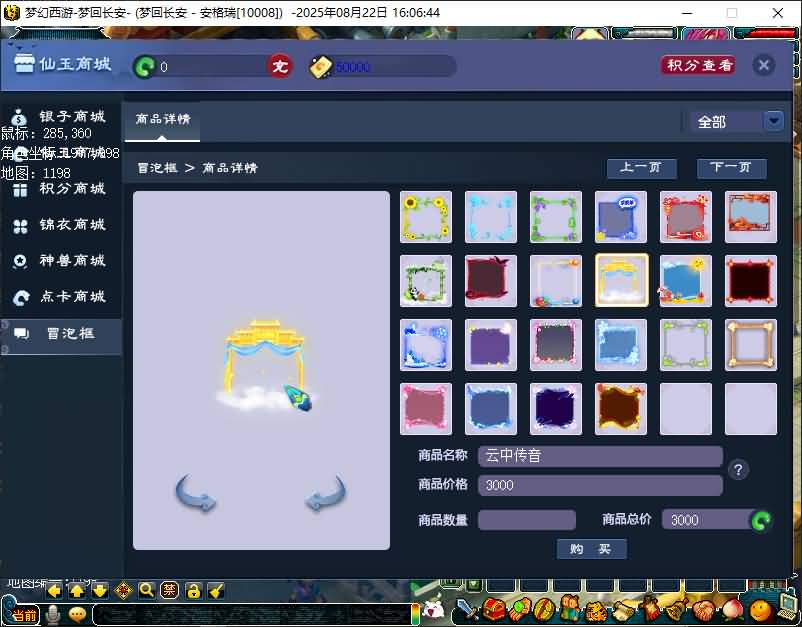Go to next page with 下一页

(731, 168)
